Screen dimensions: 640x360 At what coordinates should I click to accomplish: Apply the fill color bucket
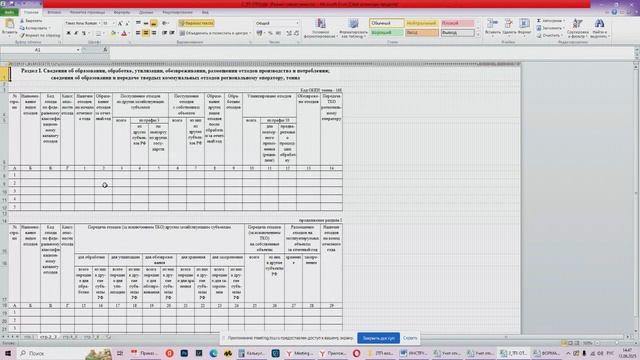click(113, 33)
